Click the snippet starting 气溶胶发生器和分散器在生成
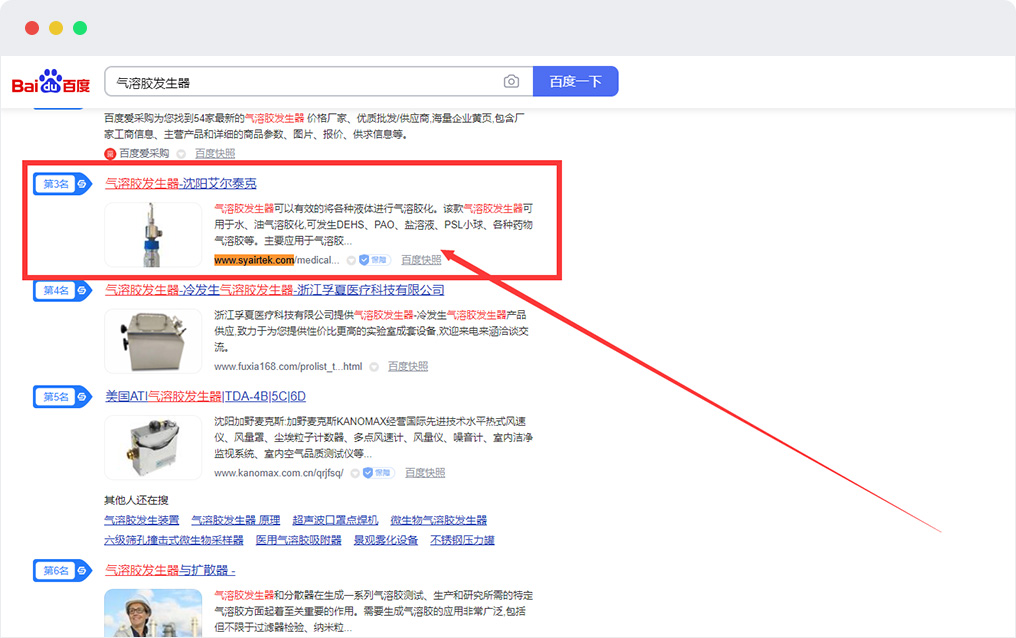The width and height of the screenshot is (1016, 638). pyautogui.click(x=373, y=611)
